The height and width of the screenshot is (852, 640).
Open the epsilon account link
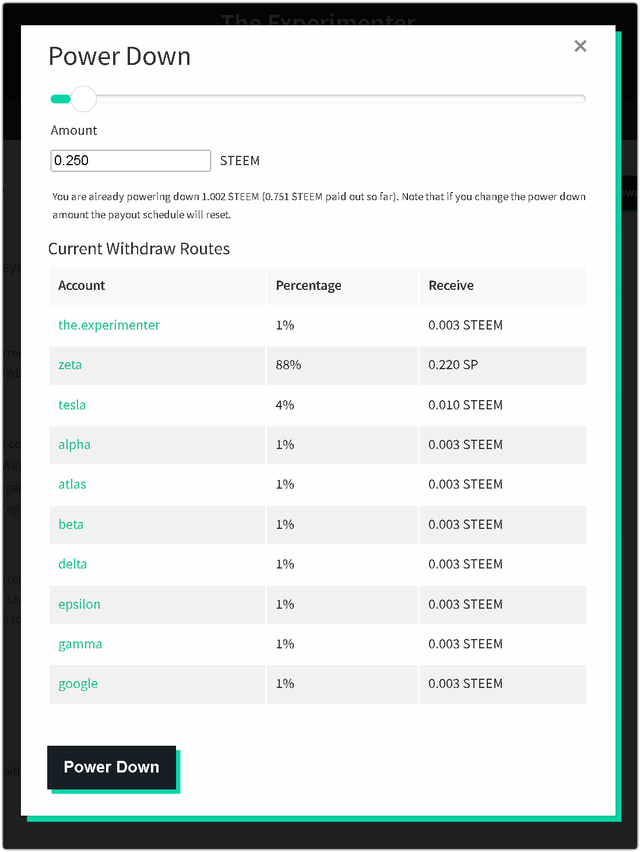79,604
